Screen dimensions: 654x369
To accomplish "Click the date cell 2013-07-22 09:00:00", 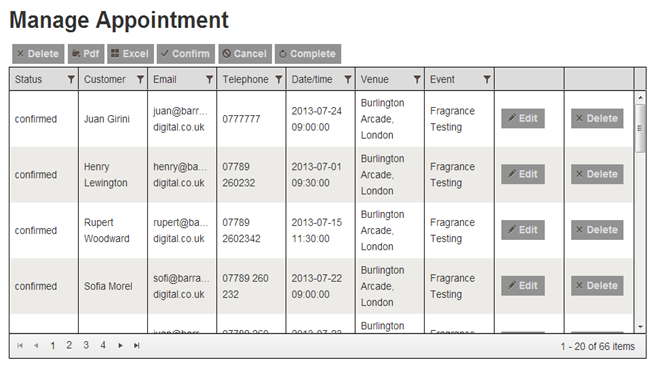I will [320, 286].
